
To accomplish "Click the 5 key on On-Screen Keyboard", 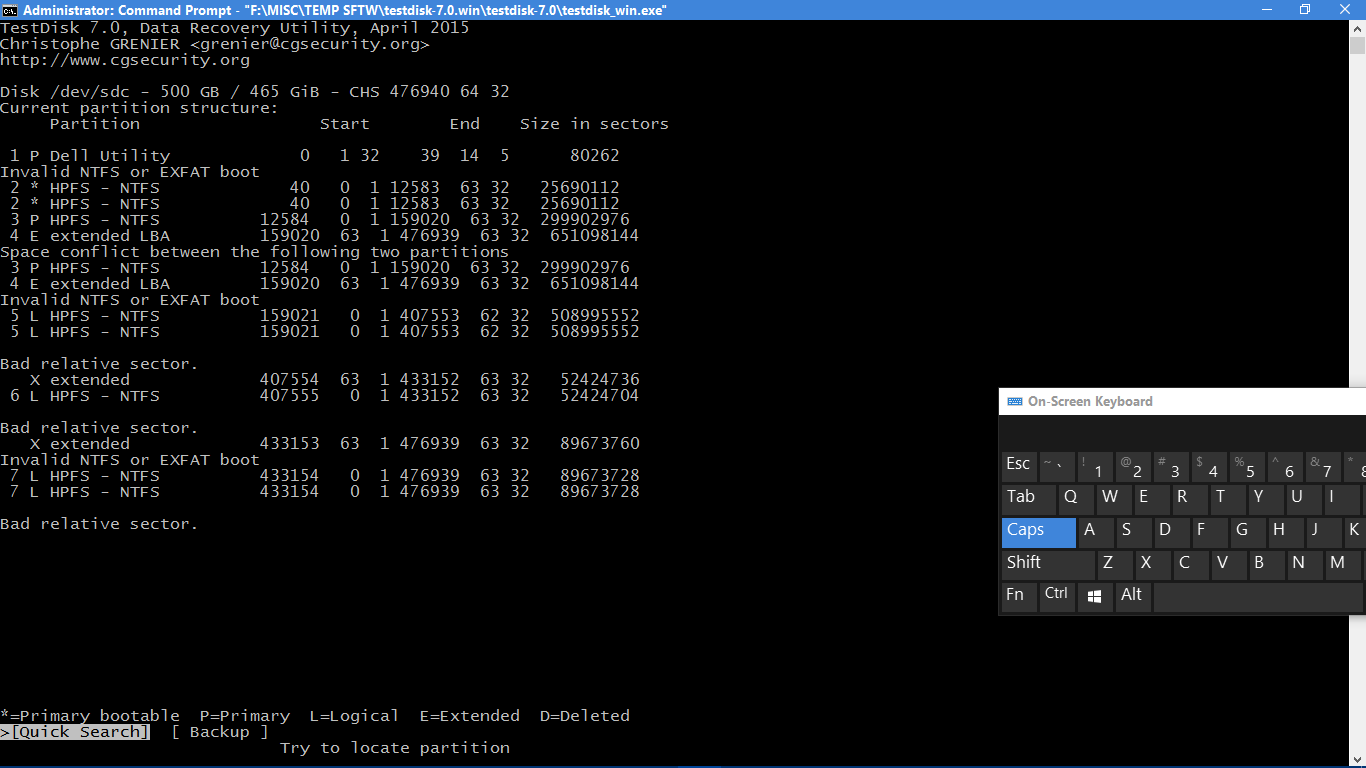I will coord(1247,467).
